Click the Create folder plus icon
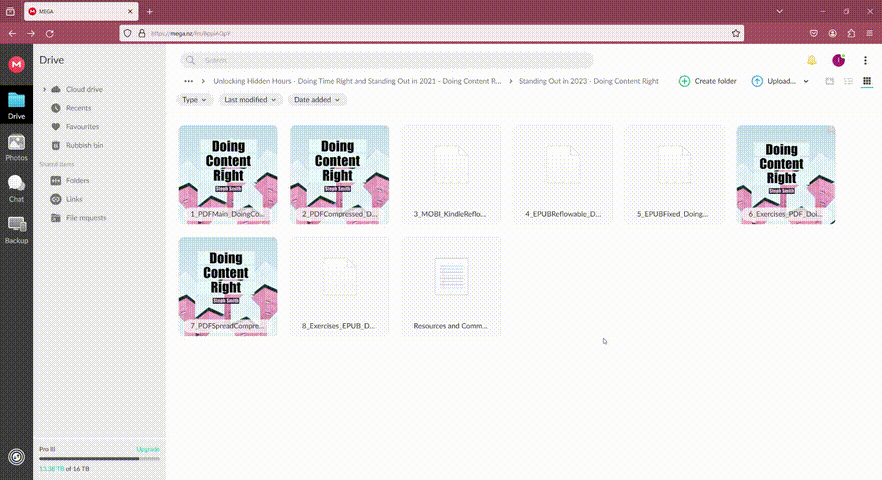The image size is (882, 480). pos(684,81)
